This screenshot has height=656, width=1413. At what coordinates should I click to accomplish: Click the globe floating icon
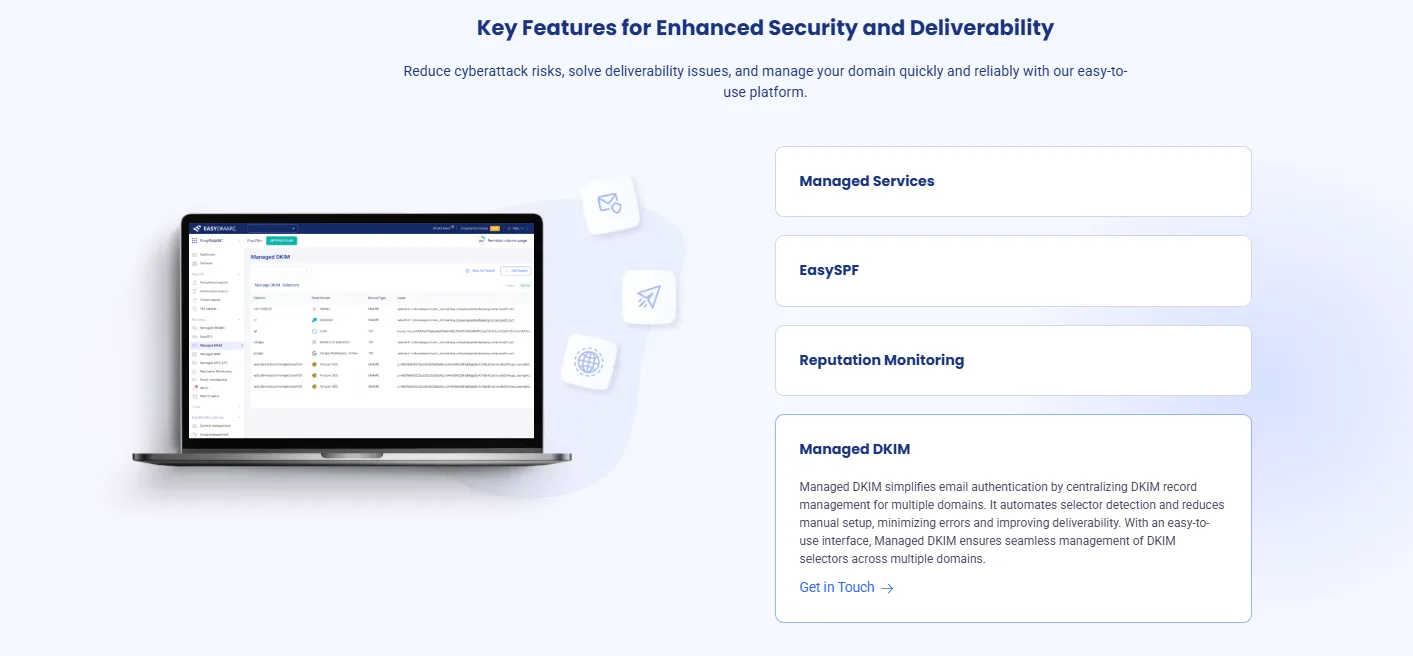[588, 360]
